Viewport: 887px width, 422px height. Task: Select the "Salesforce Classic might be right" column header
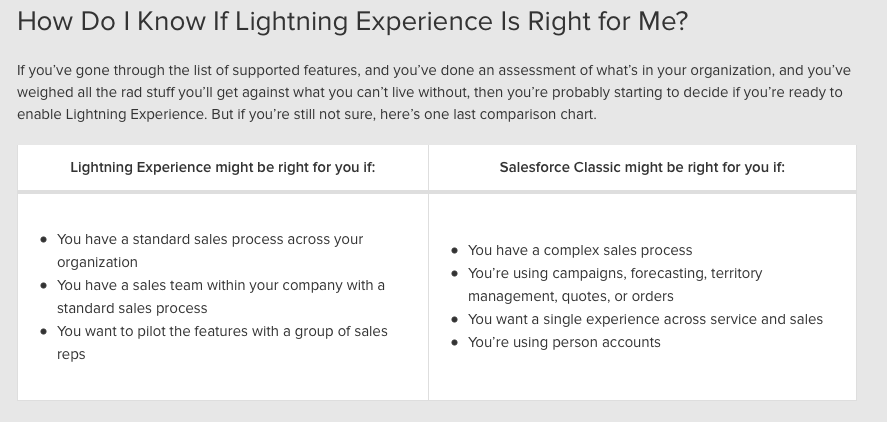click(x=642, y=167)
